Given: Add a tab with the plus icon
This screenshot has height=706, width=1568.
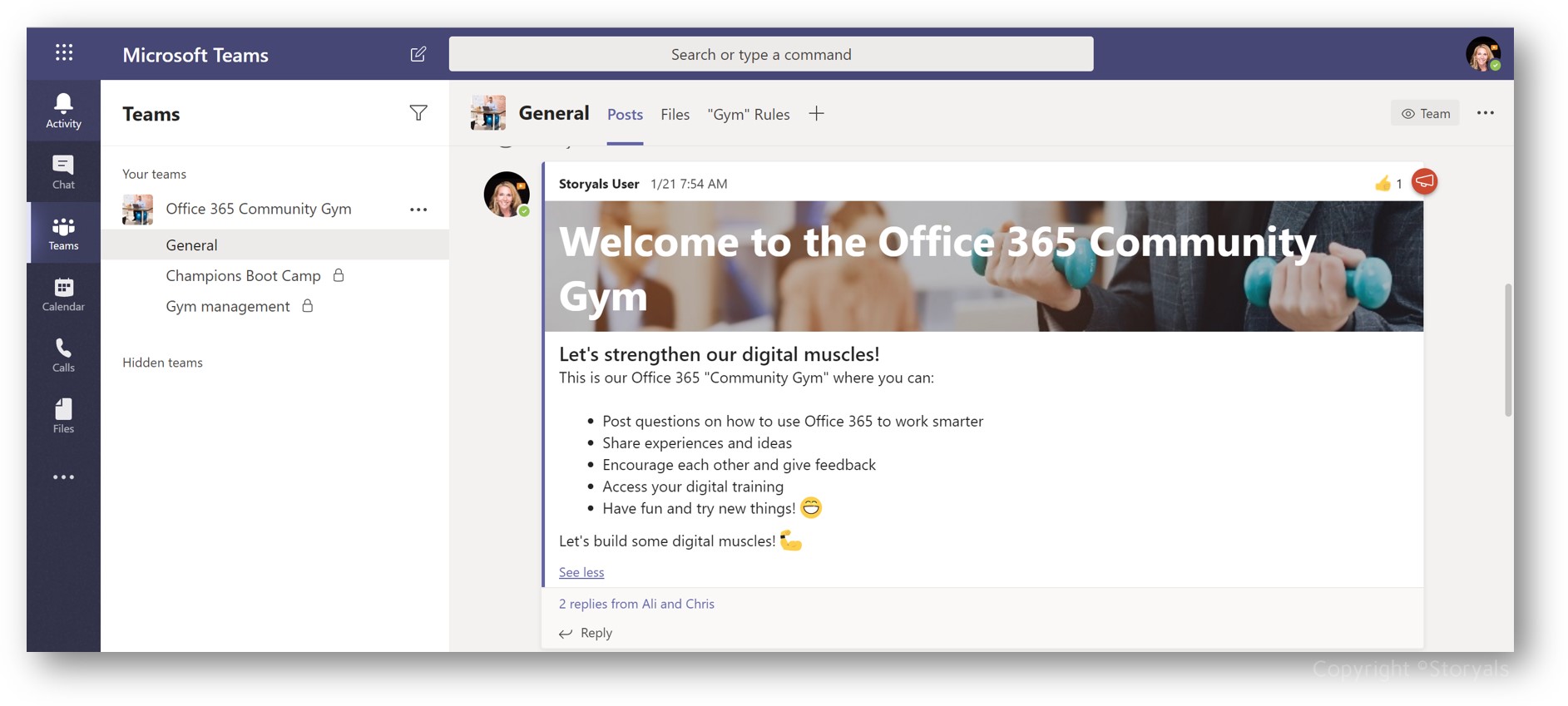Looking at the screenshot, I should click(816, 114).
